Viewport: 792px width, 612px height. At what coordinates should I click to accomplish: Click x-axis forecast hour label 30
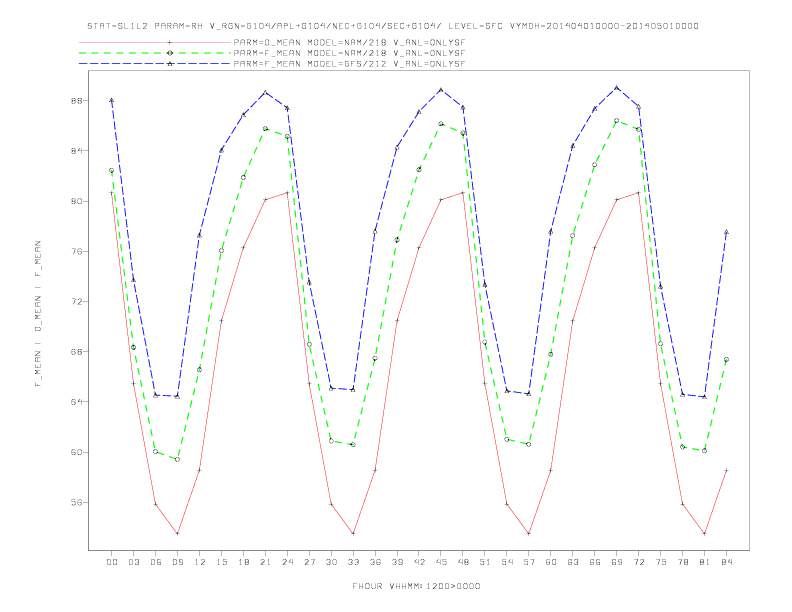(x=331, y=562)
